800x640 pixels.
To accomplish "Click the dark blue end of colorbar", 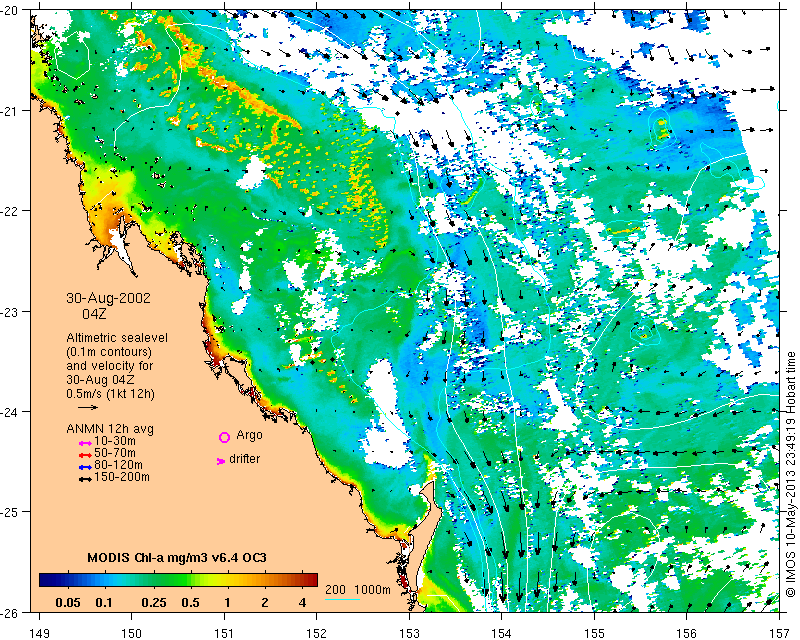I will tap(45, 580).
